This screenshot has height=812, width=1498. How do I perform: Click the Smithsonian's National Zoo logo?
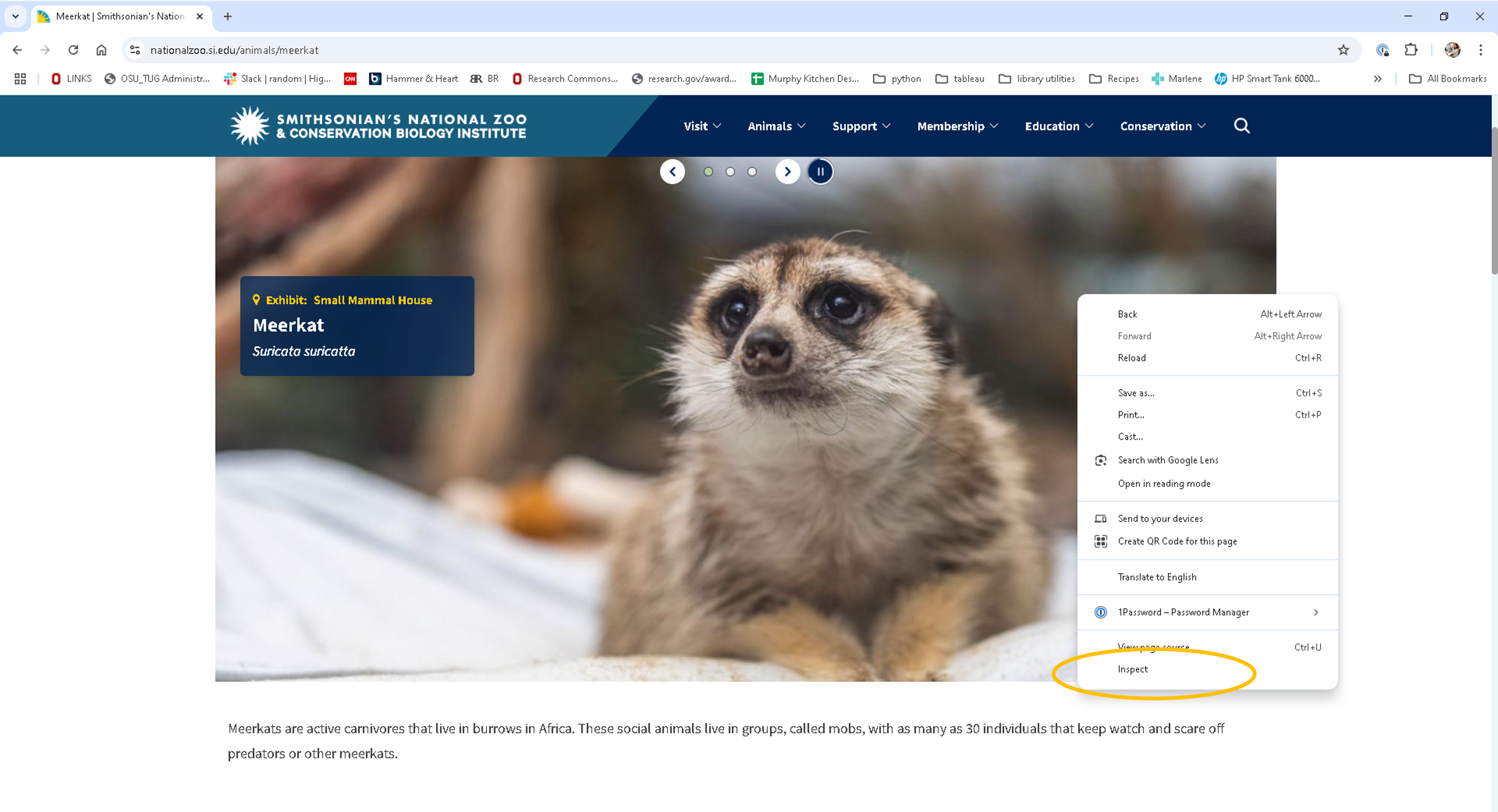coord(379,125)
